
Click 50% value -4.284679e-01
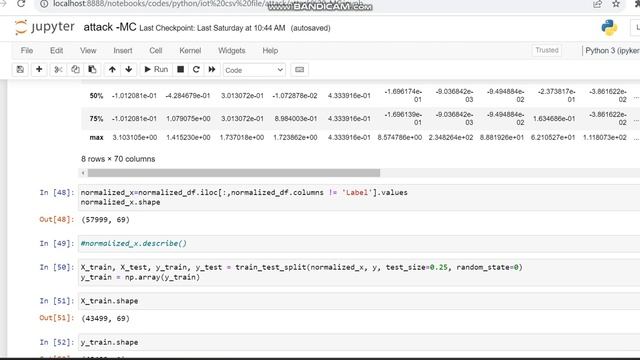click(x=188, y=96)
